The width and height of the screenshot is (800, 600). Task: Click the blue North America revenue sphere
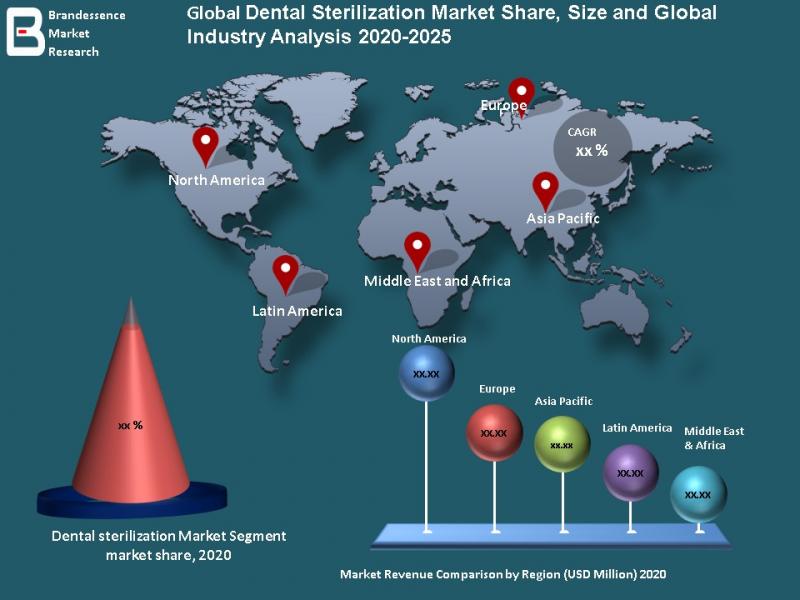(427, 373)
